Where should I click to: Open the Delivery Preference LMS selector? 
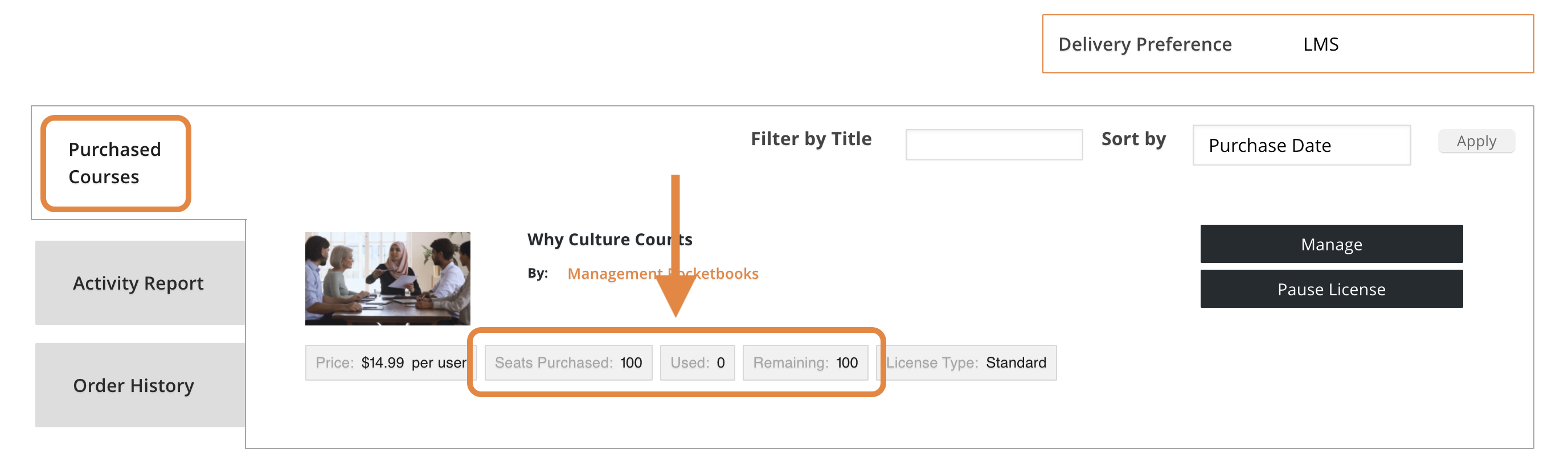click(x=1321, y=44)
